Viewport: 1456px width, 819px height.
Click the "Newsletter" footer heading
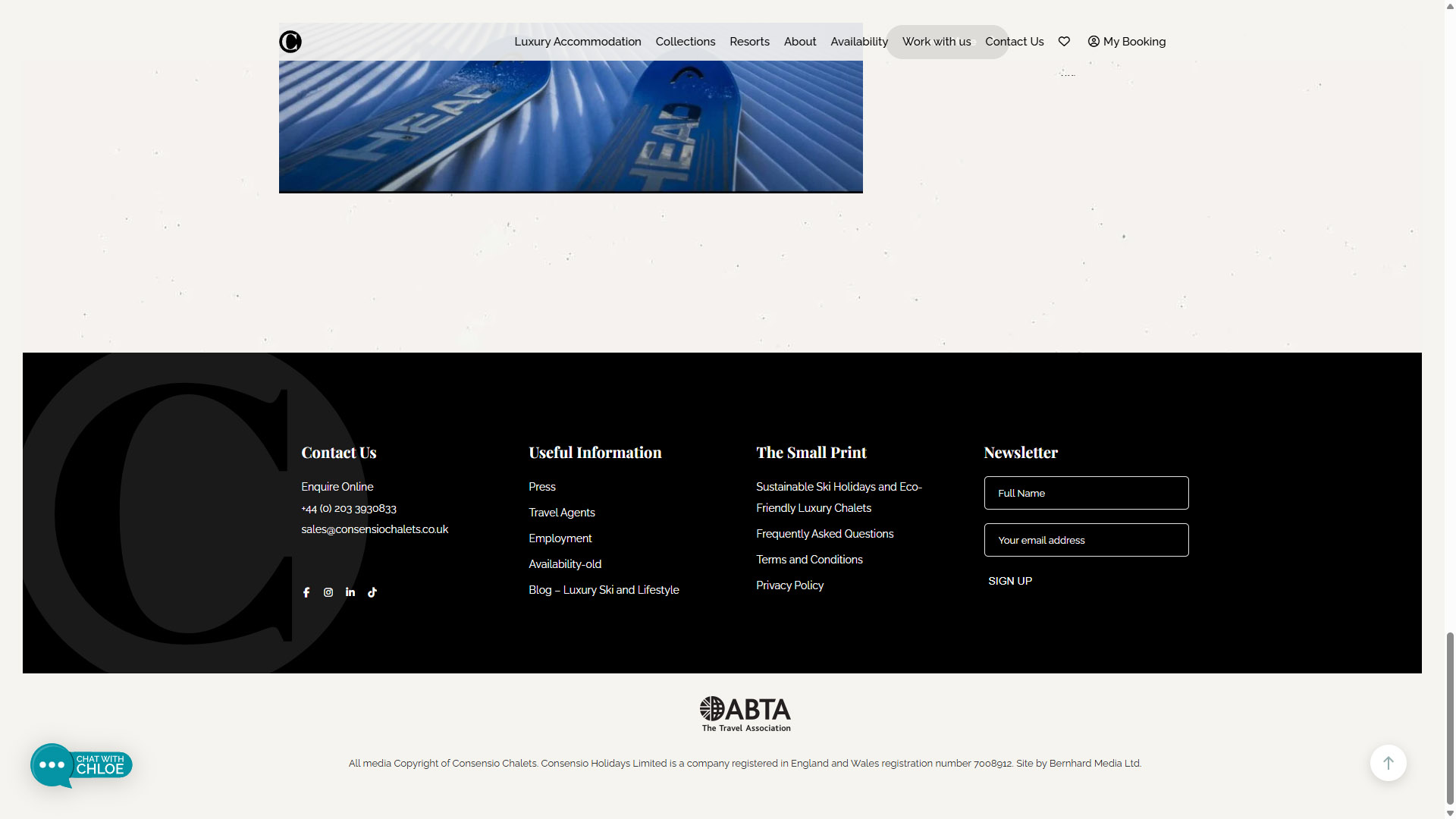pyautogui.click(x=1021, y=453)
